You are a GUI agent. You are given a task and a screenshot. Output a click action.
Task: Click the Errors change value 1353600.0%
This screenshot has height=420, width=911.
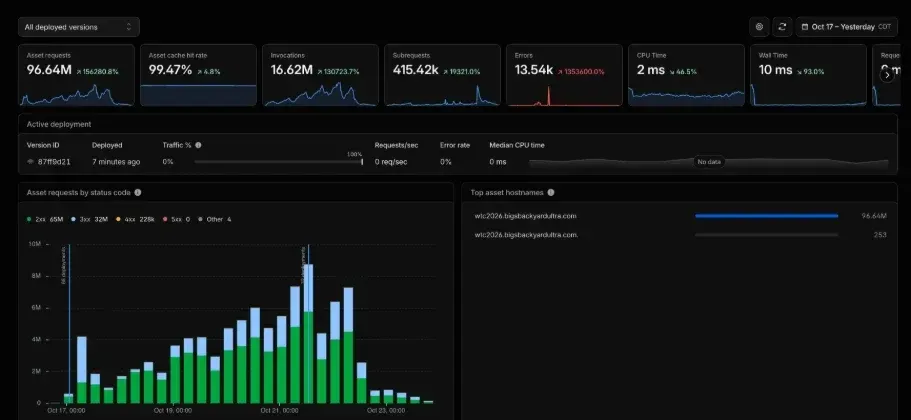(x=581, y=72)
